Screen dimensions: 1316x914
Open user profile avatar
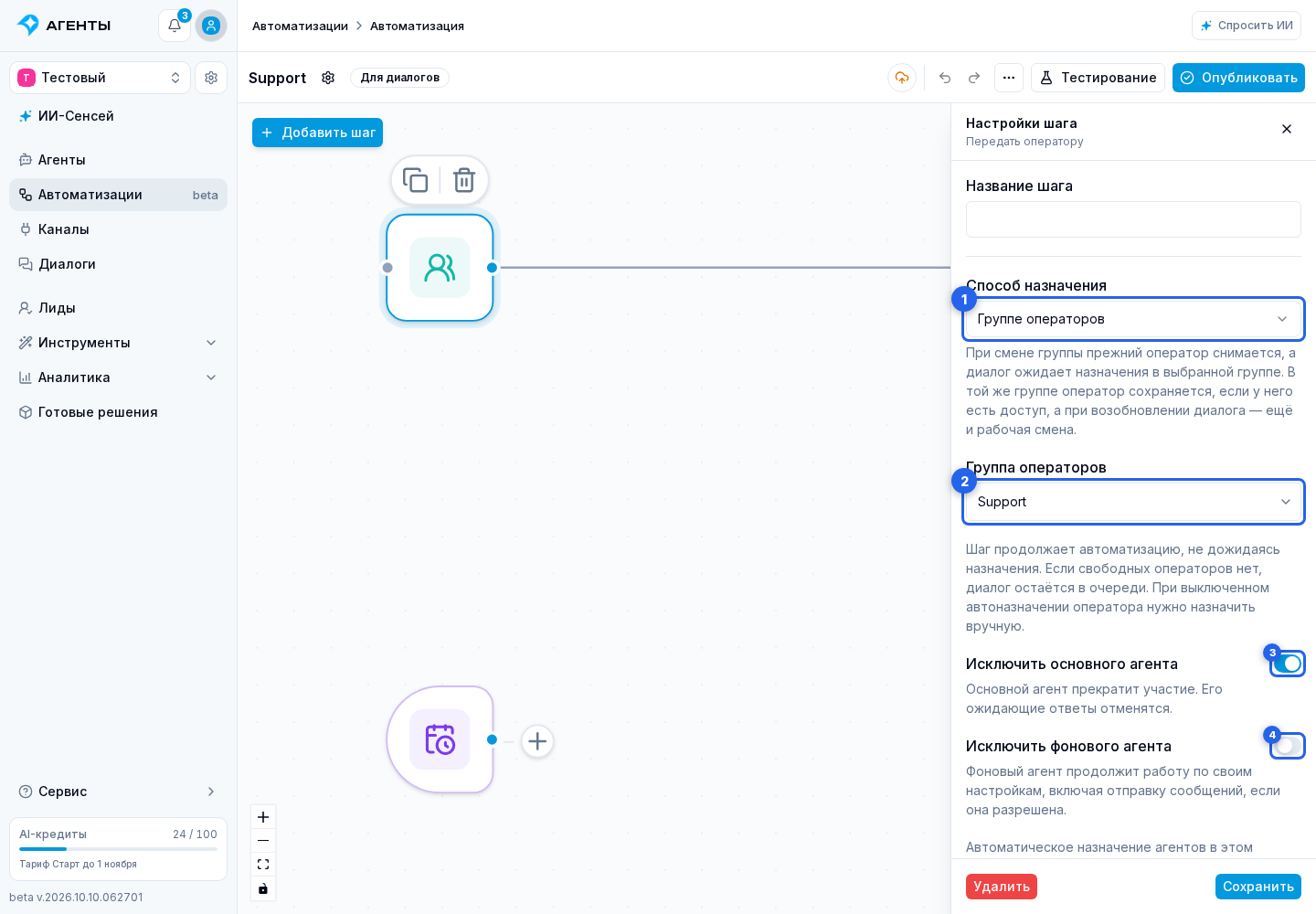211,26
